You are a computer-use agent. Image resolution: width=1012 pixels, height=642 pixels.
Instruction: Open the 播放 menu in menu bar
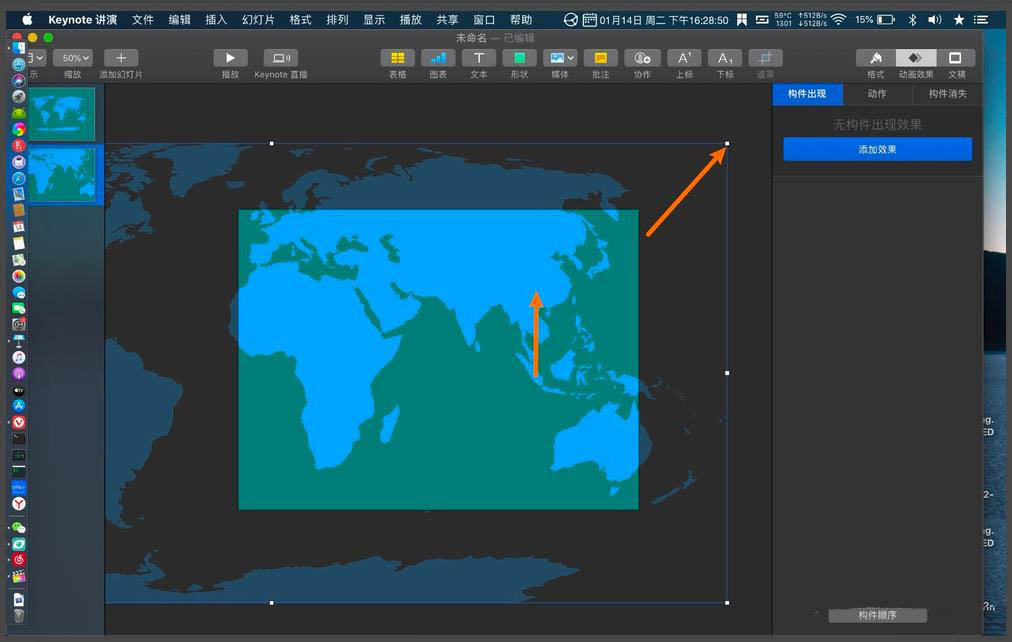click(x=410, y=20)
